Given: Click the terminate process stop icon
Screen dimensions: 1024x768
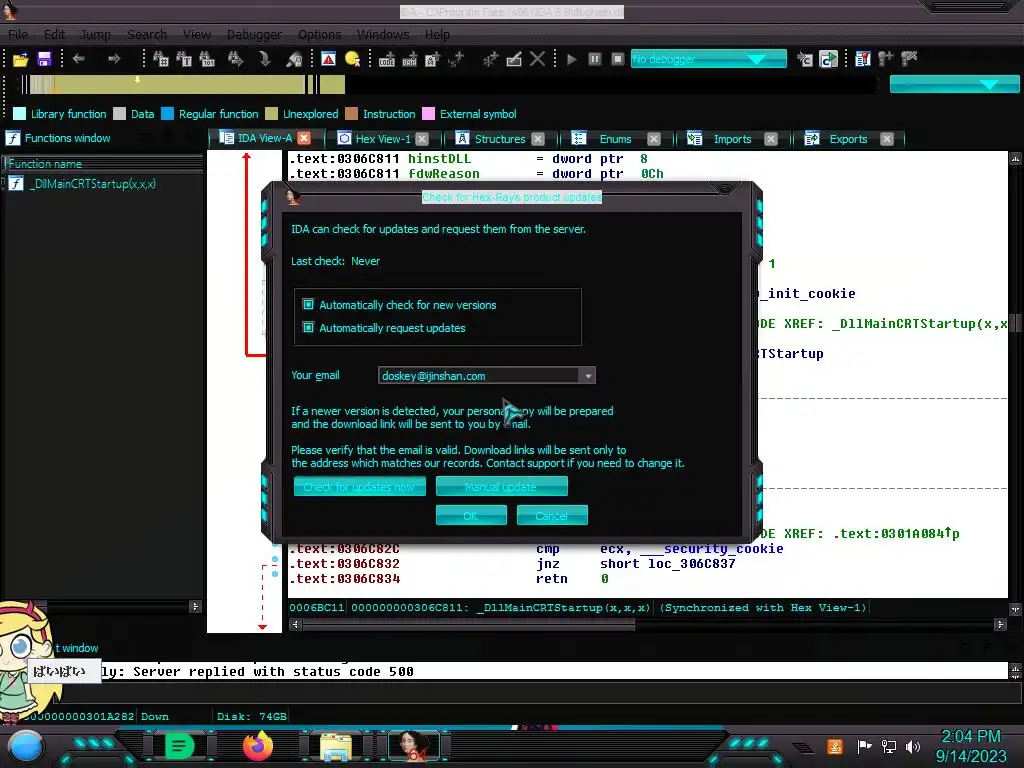Looking at the screenshot, I should [618, 59].
